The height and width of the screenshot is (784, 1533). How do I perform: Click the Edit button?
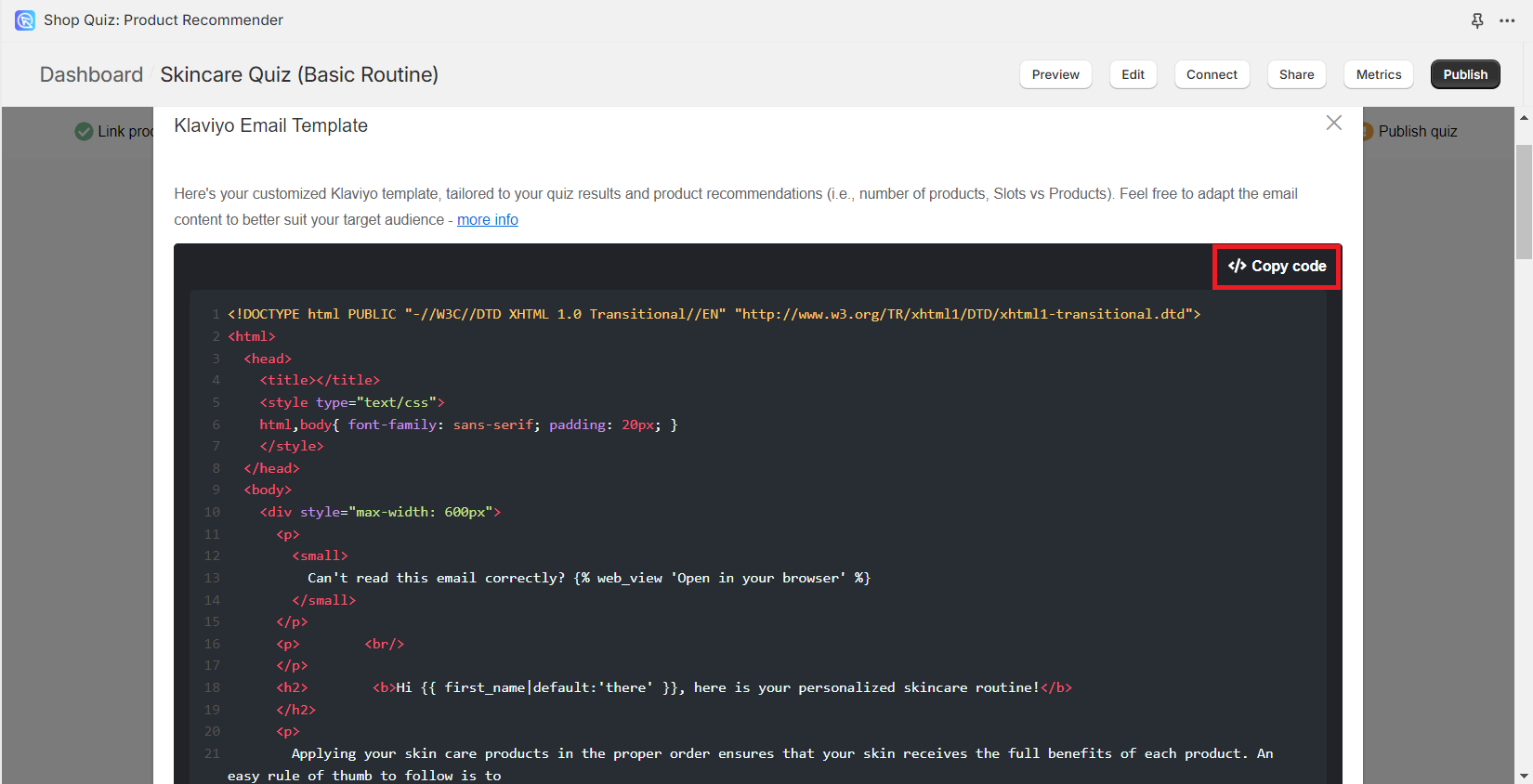[x=1133, y=74]
